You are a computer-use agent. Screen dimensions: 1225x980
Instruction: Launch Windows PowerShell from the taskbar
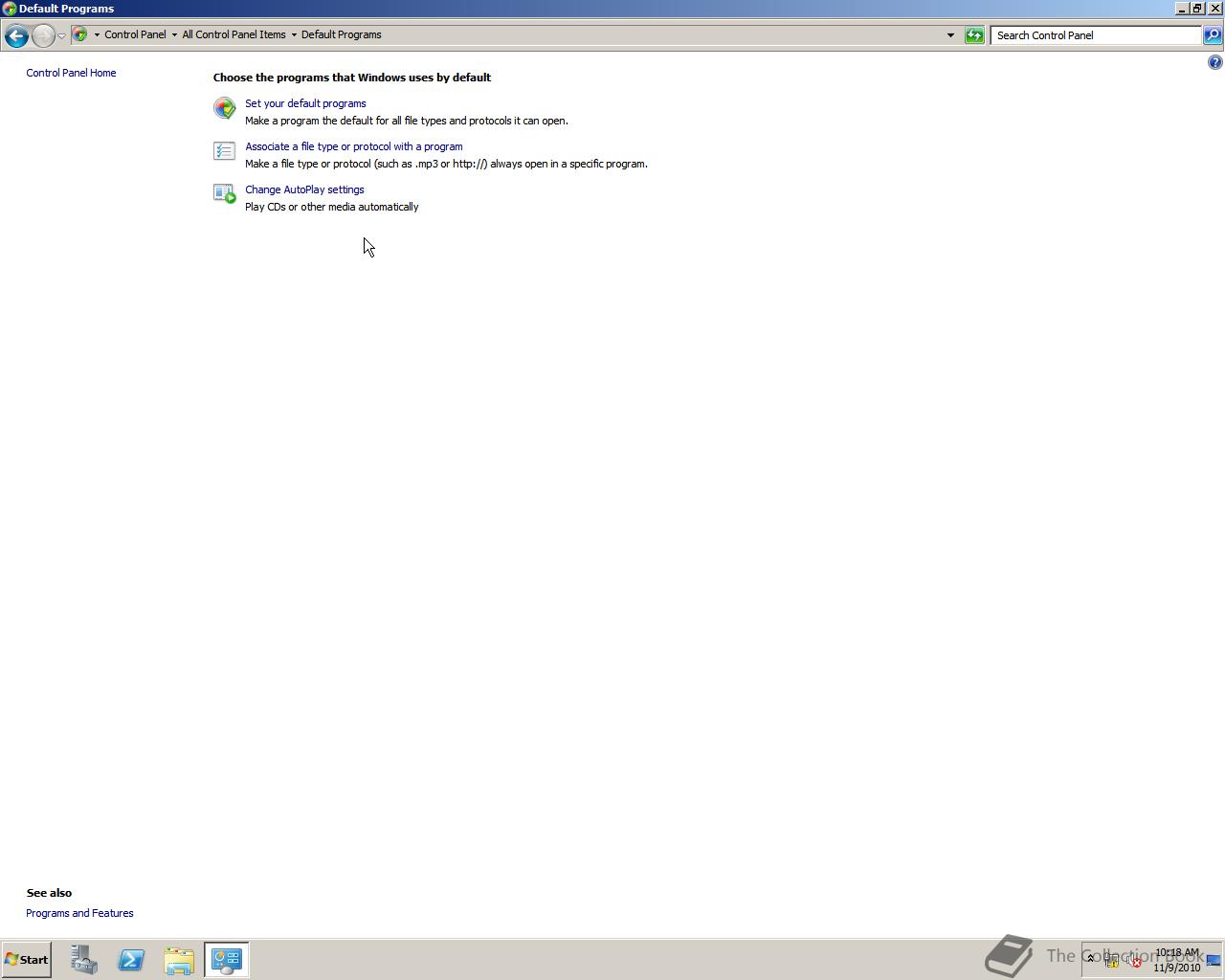coord(131,960)
